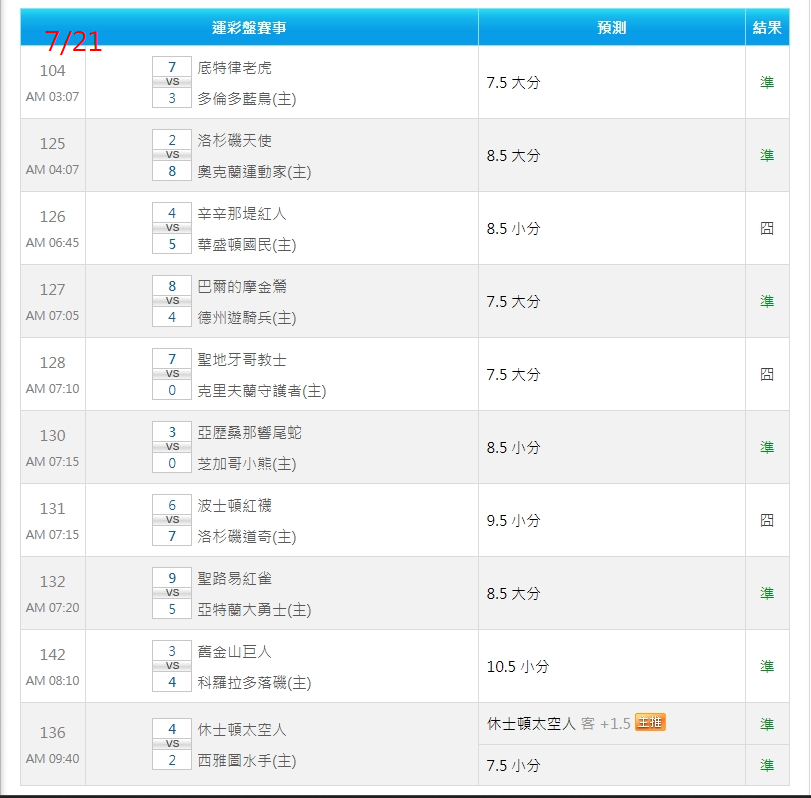811x798 pixels.
Task: Click the green 準 result for game 104
Action: click(767, 82)
